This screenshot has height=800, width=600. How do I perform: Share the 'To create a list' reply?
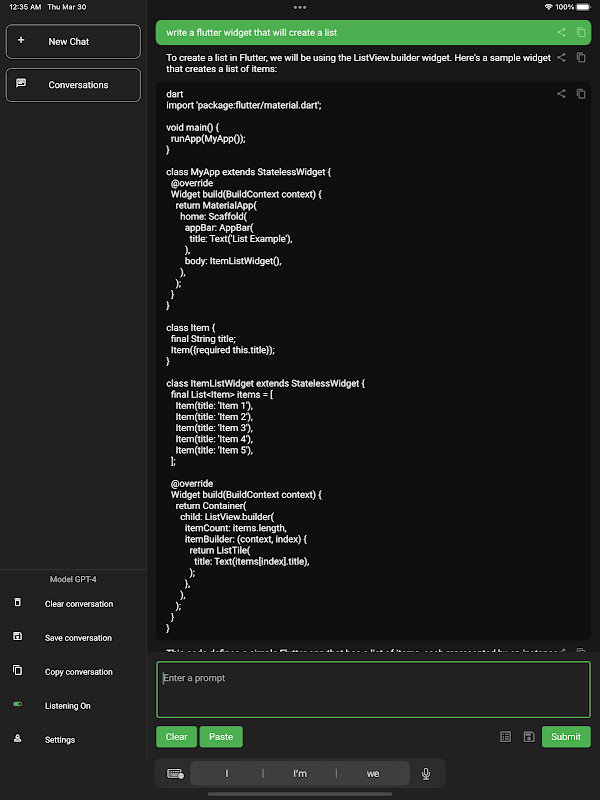[561, 58]
